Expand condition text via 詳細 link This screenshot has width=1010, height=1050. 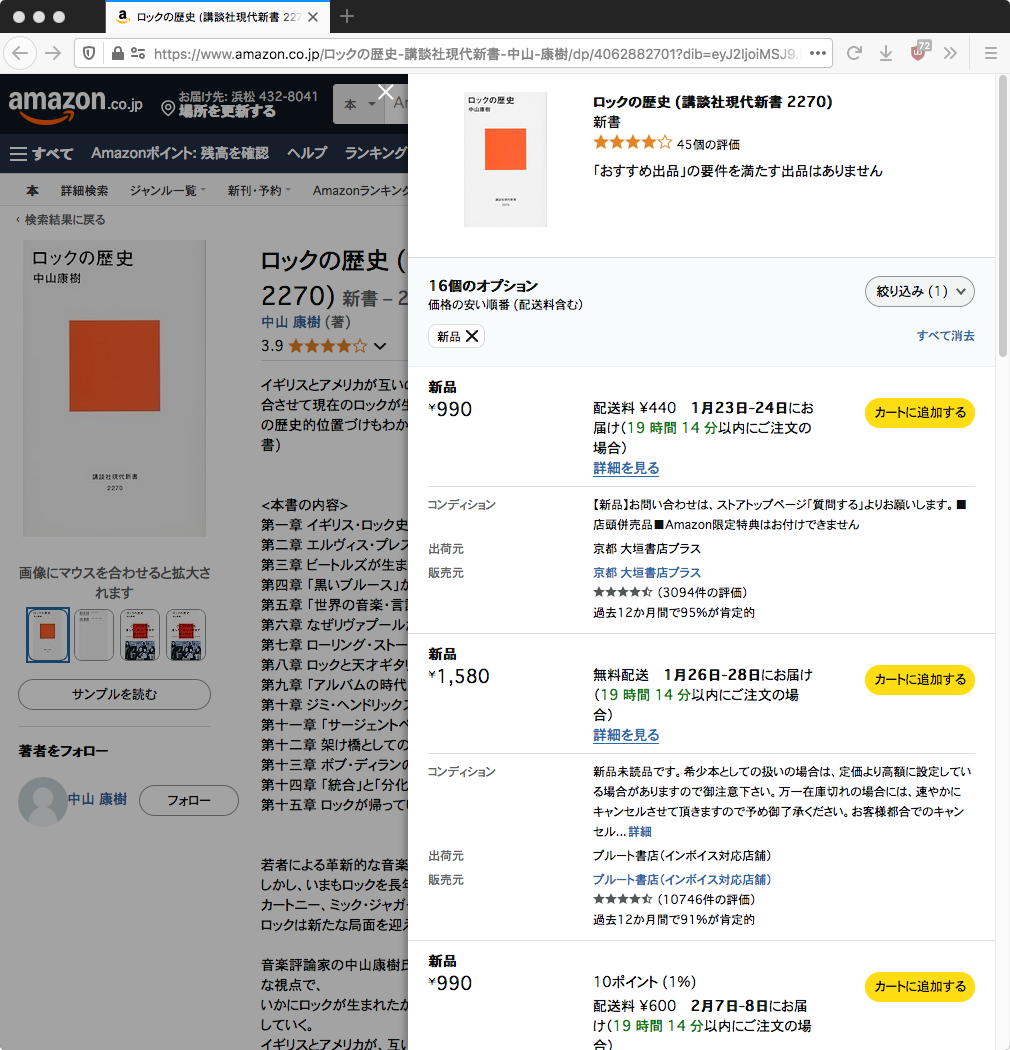tap(640, 832)
